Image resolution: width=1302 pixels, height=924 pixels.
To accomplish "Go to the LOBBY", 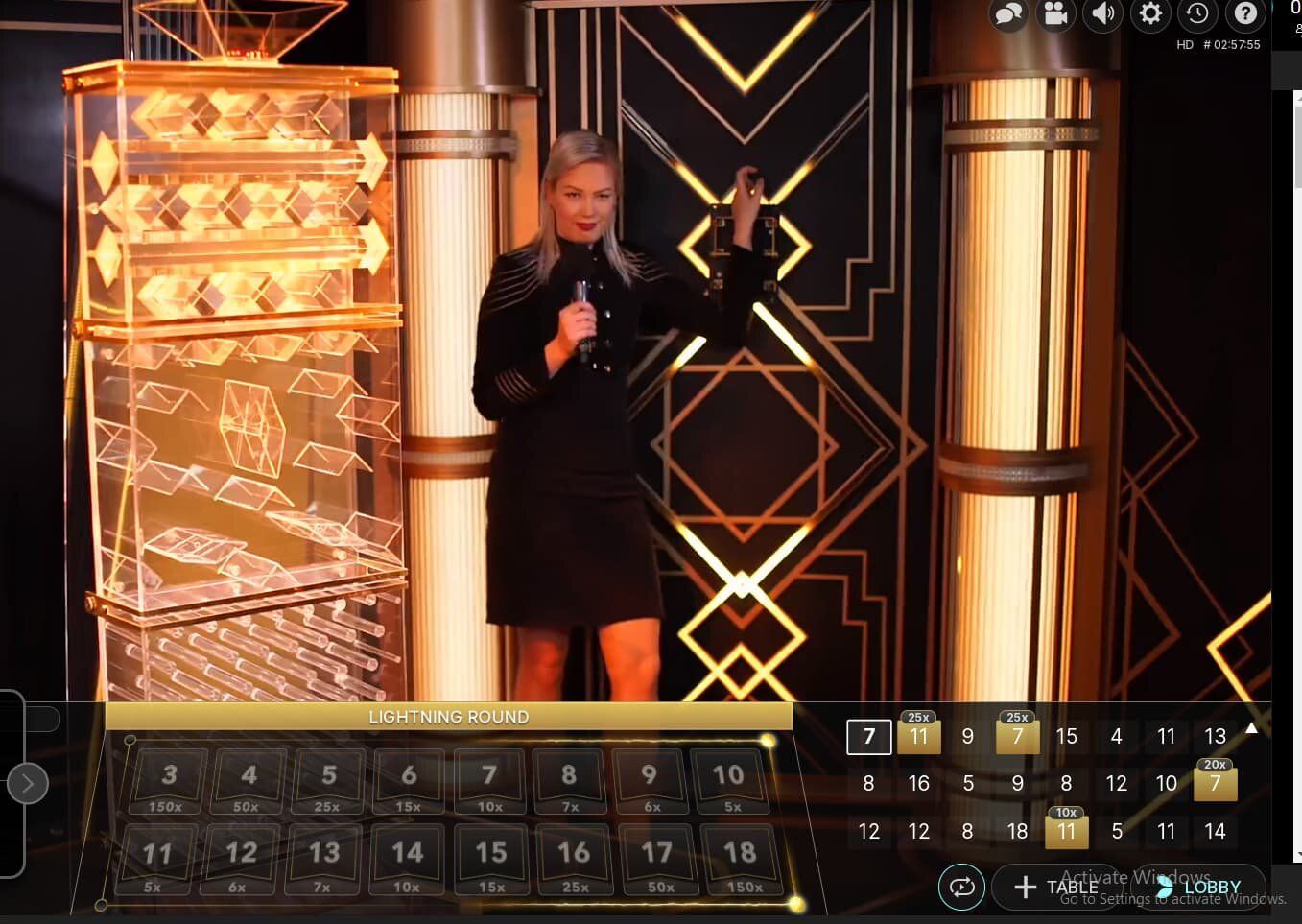I will [x=1209, y=887].
